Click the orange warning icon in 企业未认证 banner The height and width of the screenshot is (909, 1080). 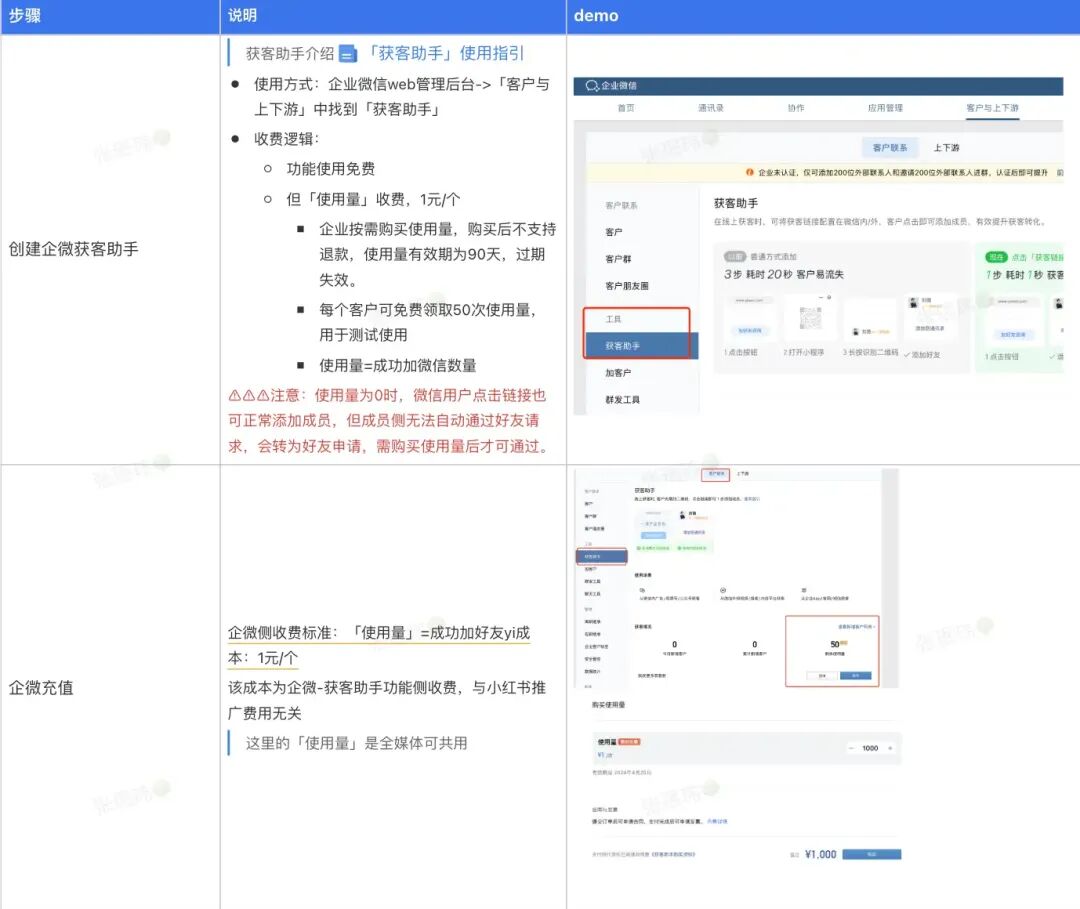point(750,170)
